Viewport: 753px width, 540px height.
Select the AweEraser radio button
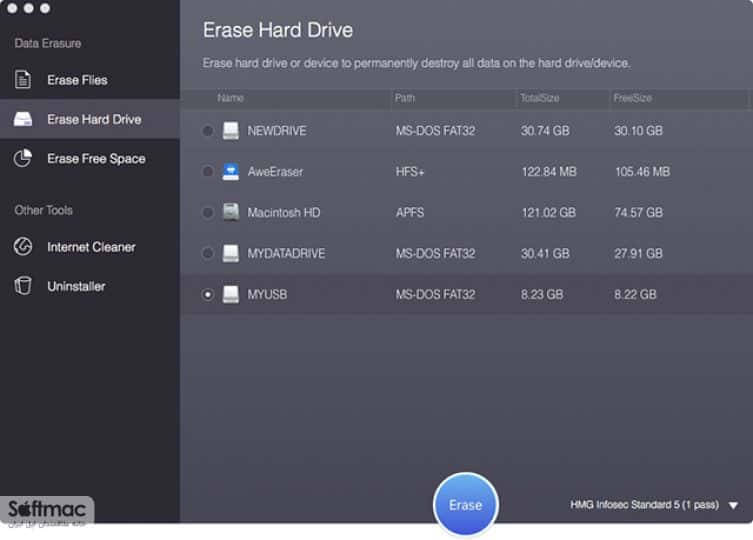tap(207, 172)
